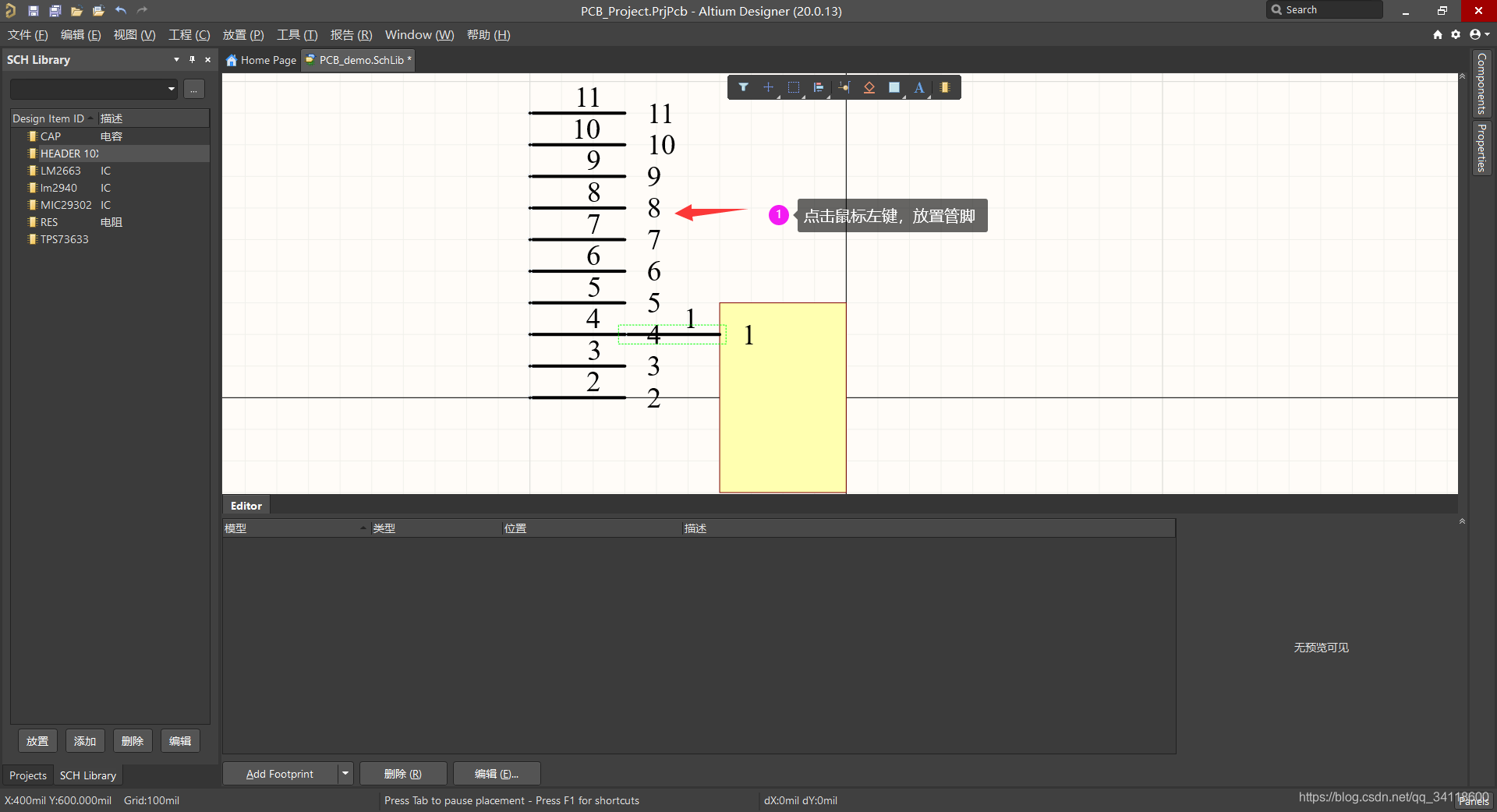The width and height of the screenshot is (1497, 812).
Task: Click the Altium Designer logo icon
Action: point(11,11)
